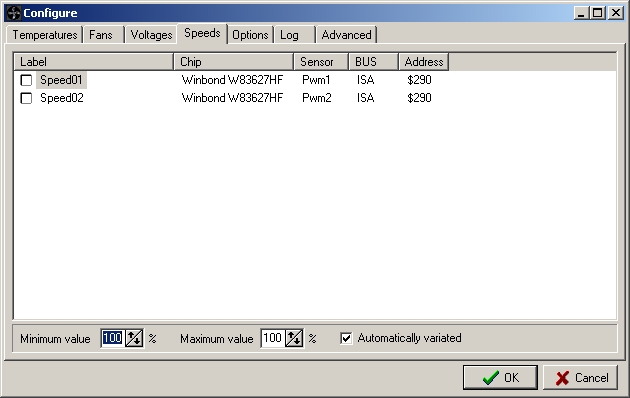
Task: Click the BUS column header
Action: (374, 62)
